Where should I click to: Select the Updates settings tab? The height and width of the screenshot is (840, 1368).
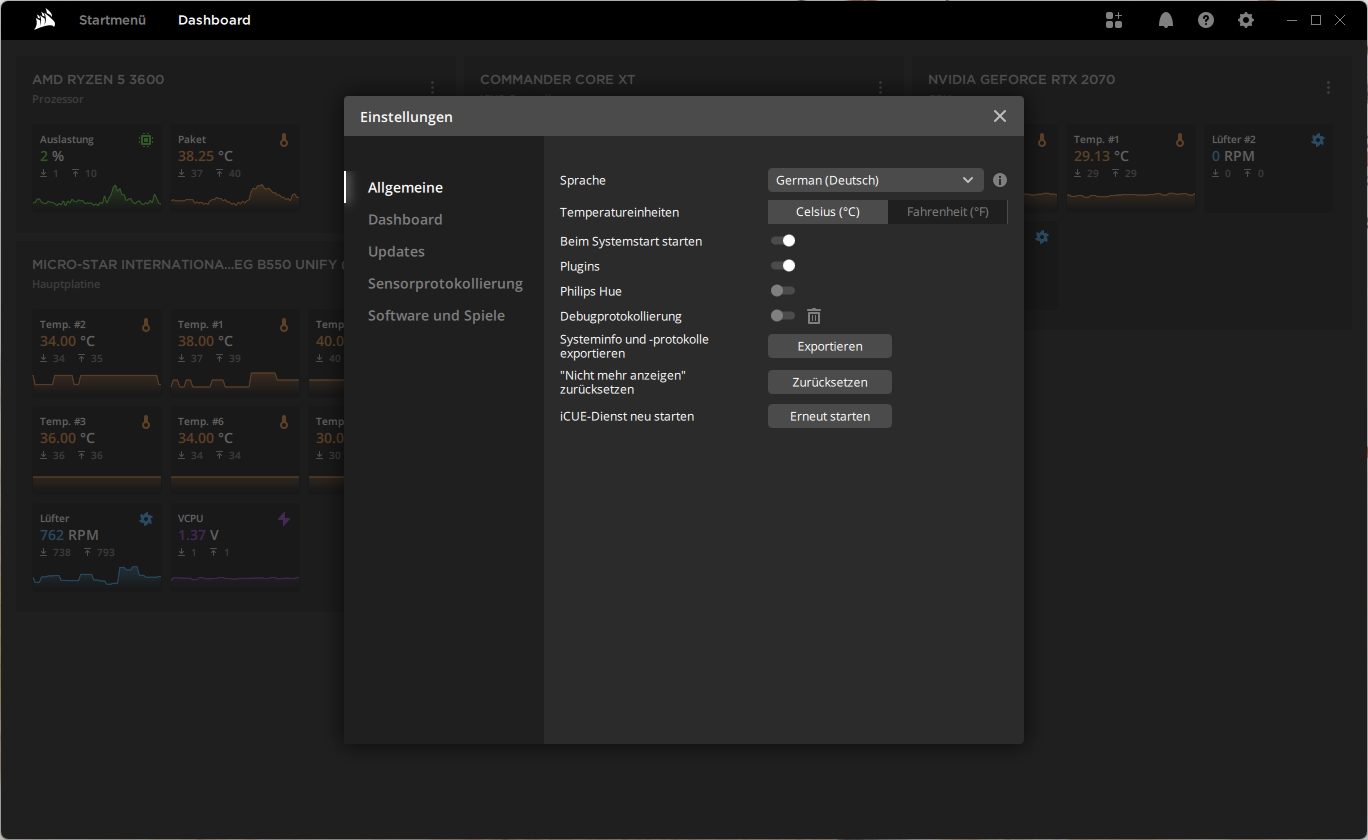point(396,251)
